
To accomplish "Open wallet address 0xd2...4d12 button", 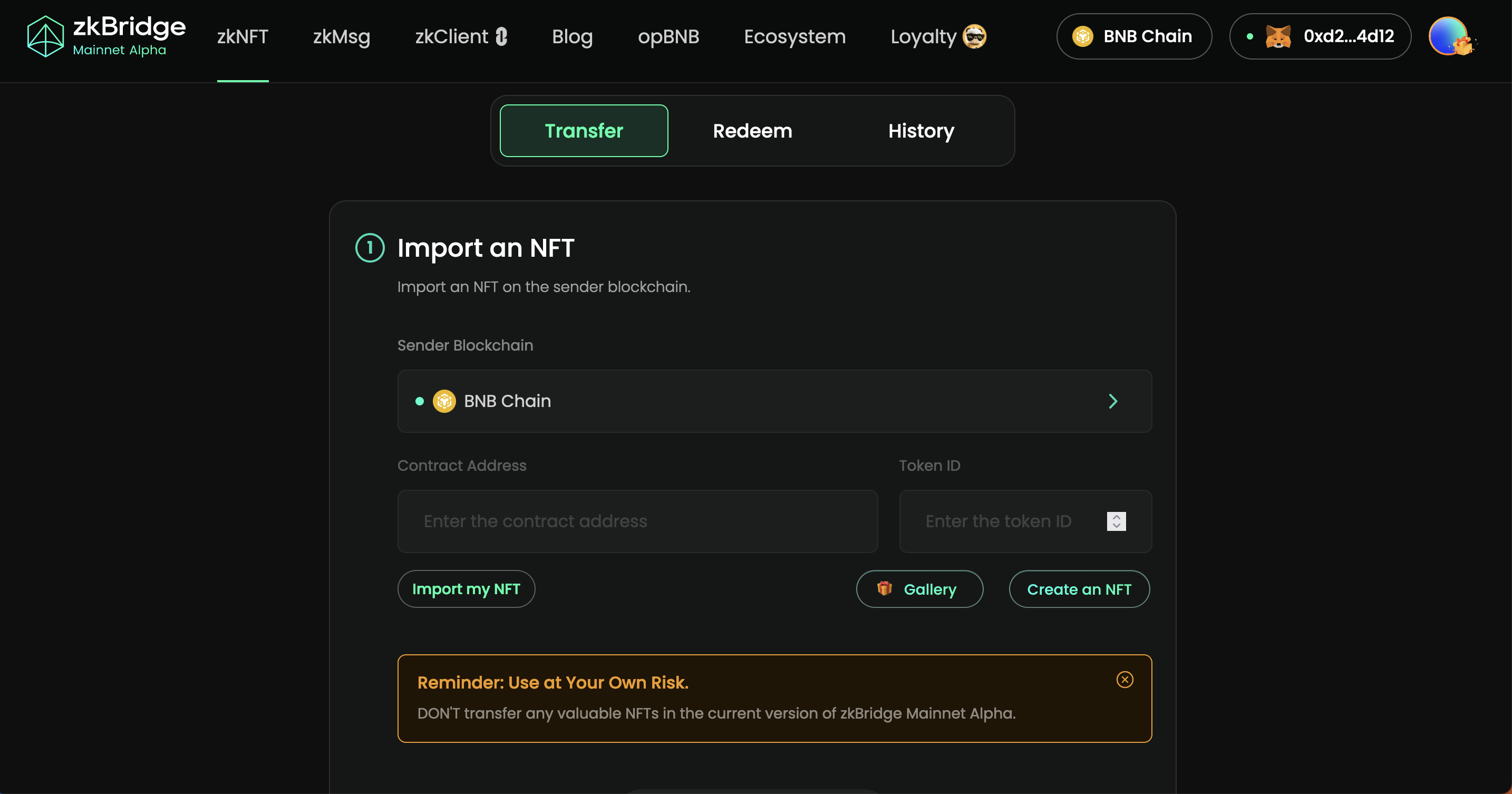I will click(1320, 36).
